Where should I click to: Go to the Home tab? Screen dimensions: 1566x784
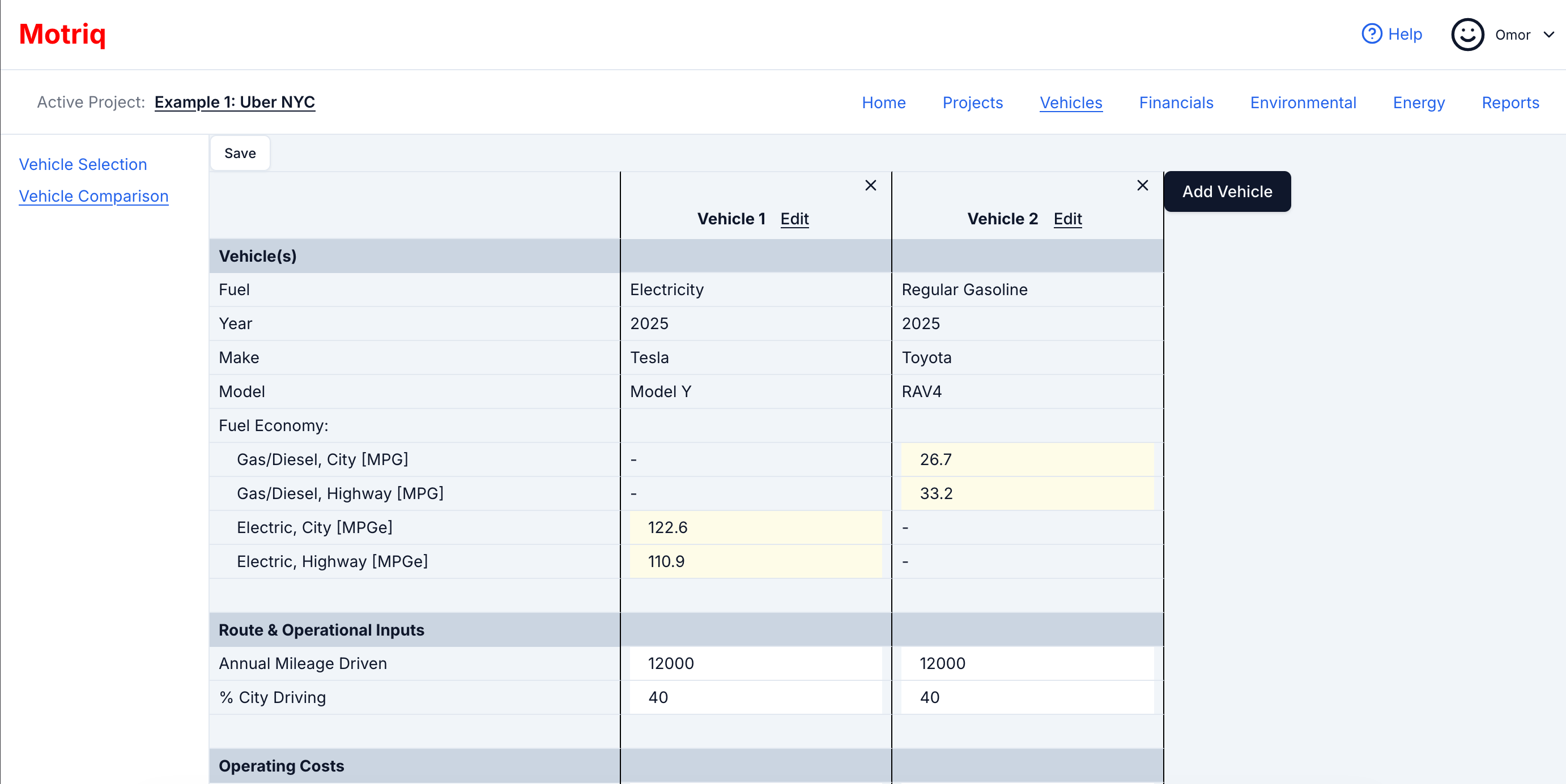tap(883, 103)
